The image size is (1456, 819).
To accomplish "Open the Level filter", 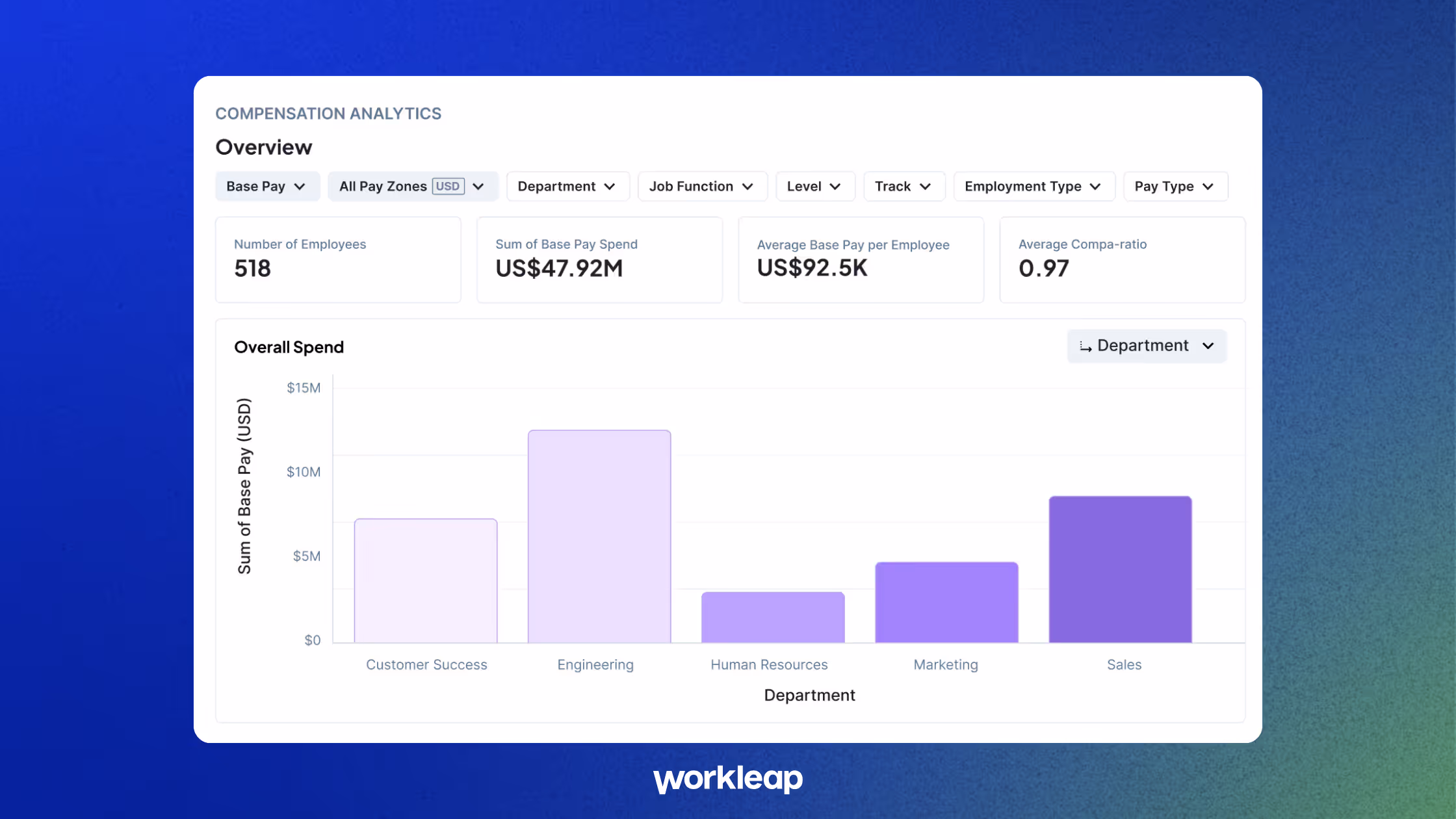I will pyautogui.click(x=814, y=187).
